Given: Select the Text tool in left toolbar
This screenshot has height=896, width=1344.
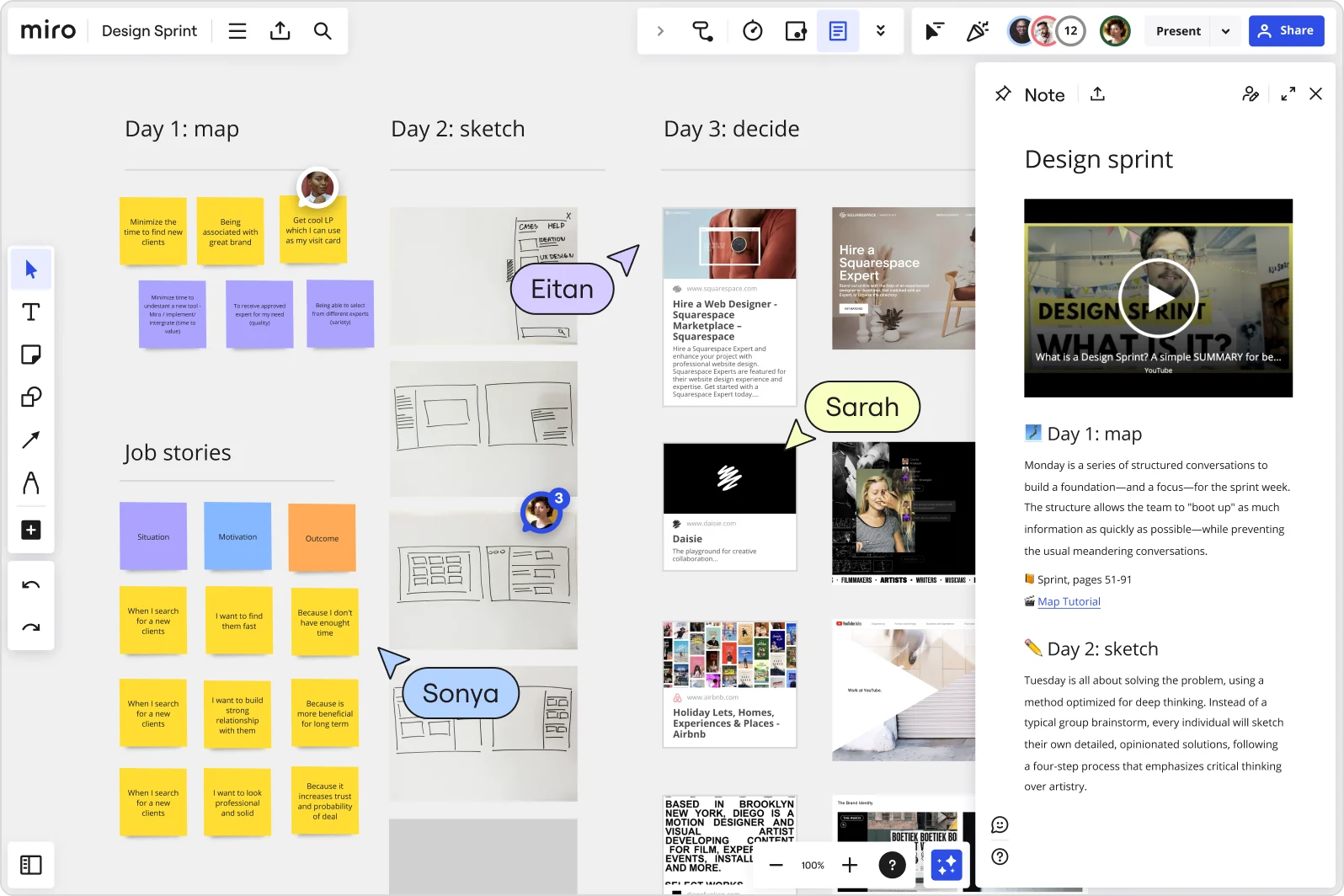Looking at the screenshot, I should coord(31,312).
